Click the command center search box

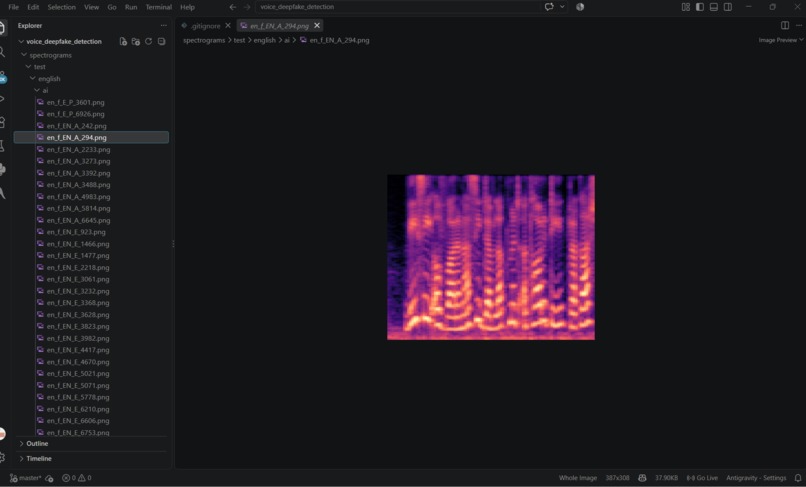coord(398,7)
